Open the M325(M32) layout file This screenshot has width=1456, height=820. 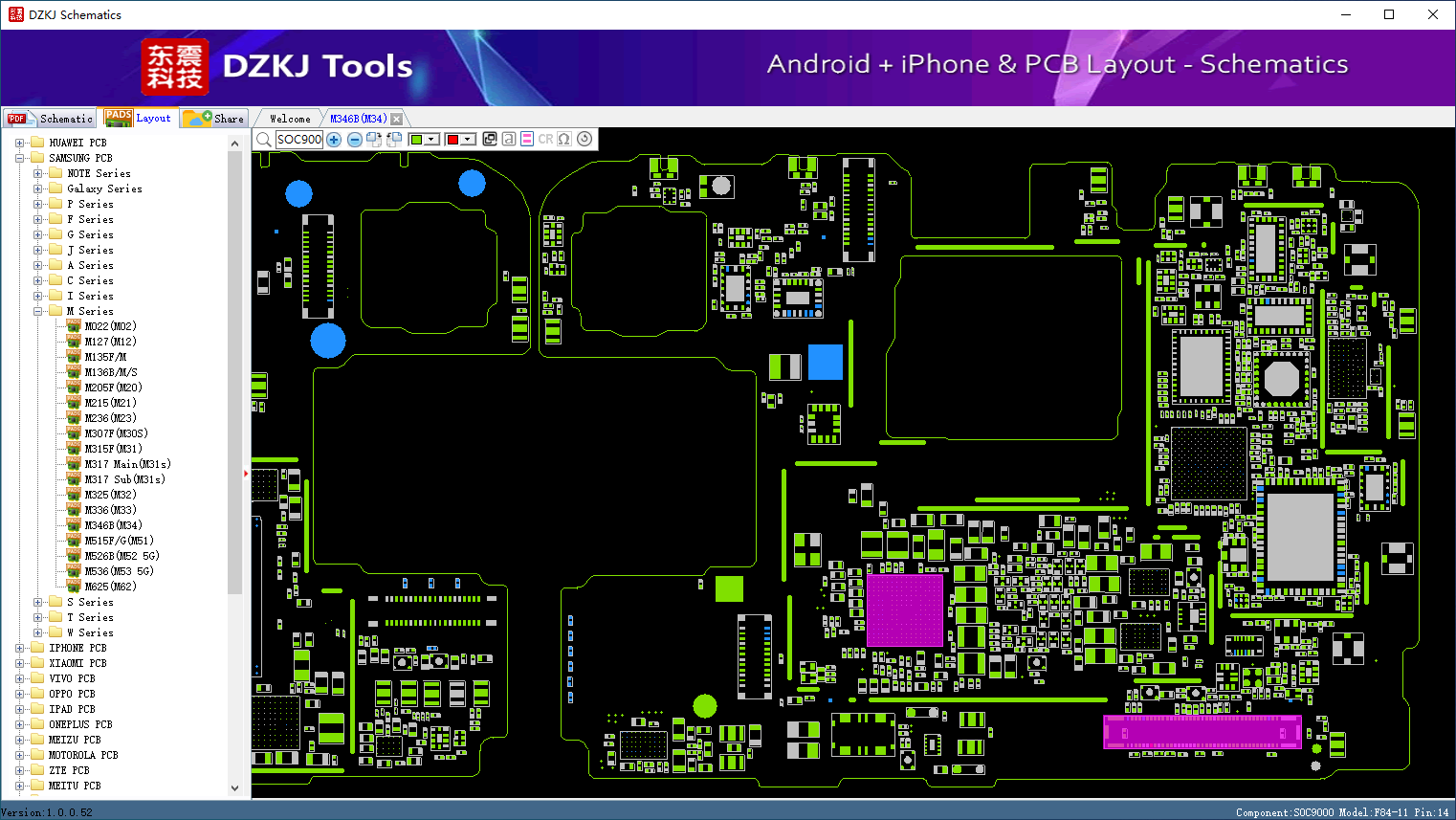110,495
